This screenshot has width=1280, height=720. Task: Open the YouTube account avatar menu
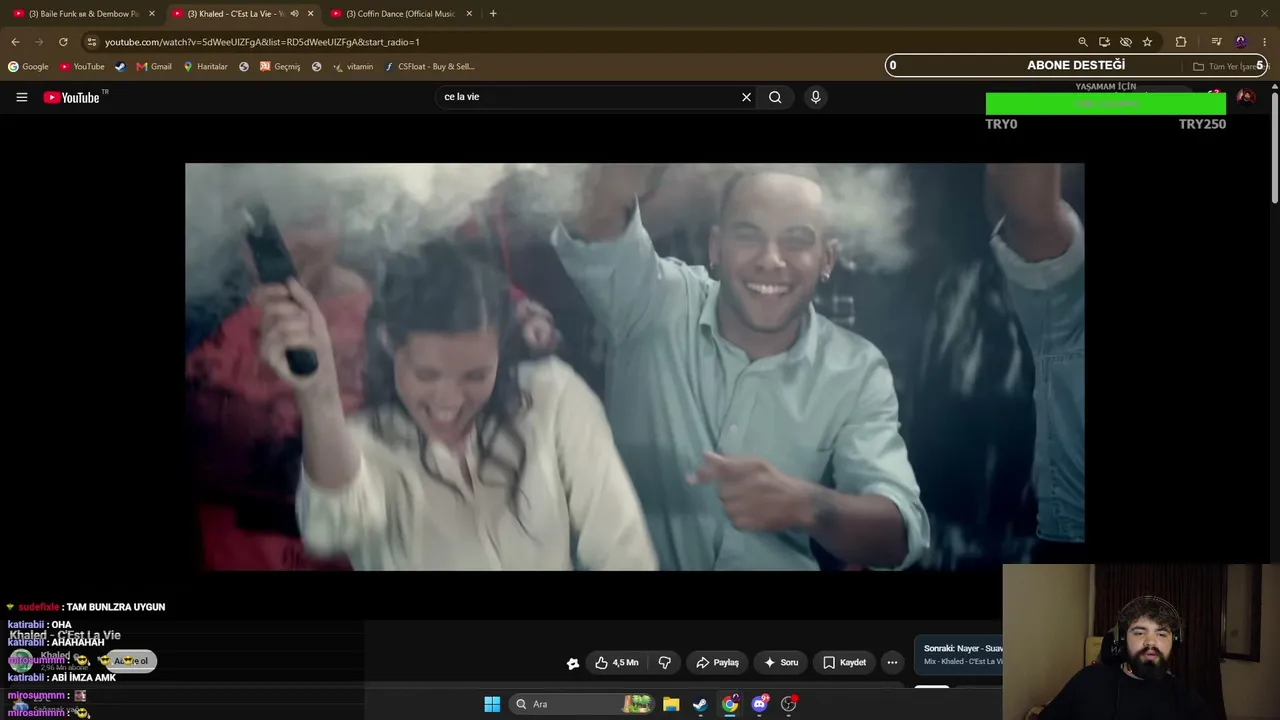click(1245, 97)
